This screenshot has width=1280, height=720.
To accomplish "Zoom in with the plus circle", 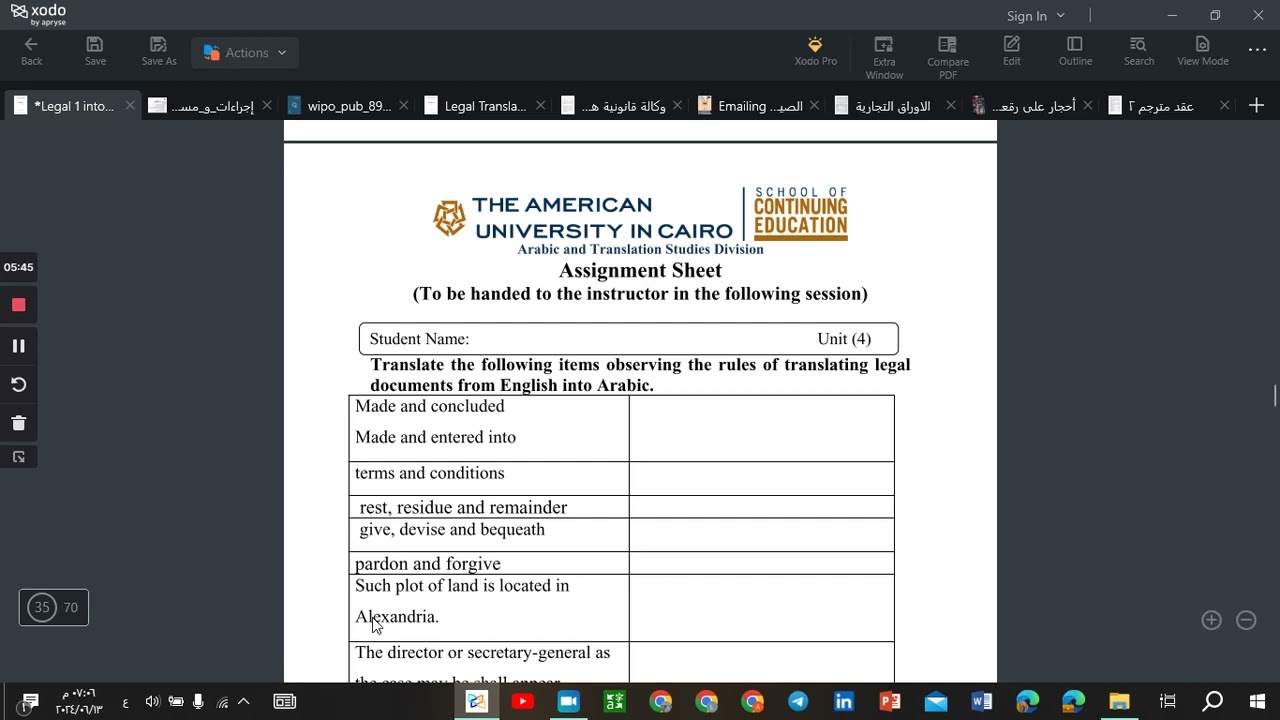I will click(1211, 620).
